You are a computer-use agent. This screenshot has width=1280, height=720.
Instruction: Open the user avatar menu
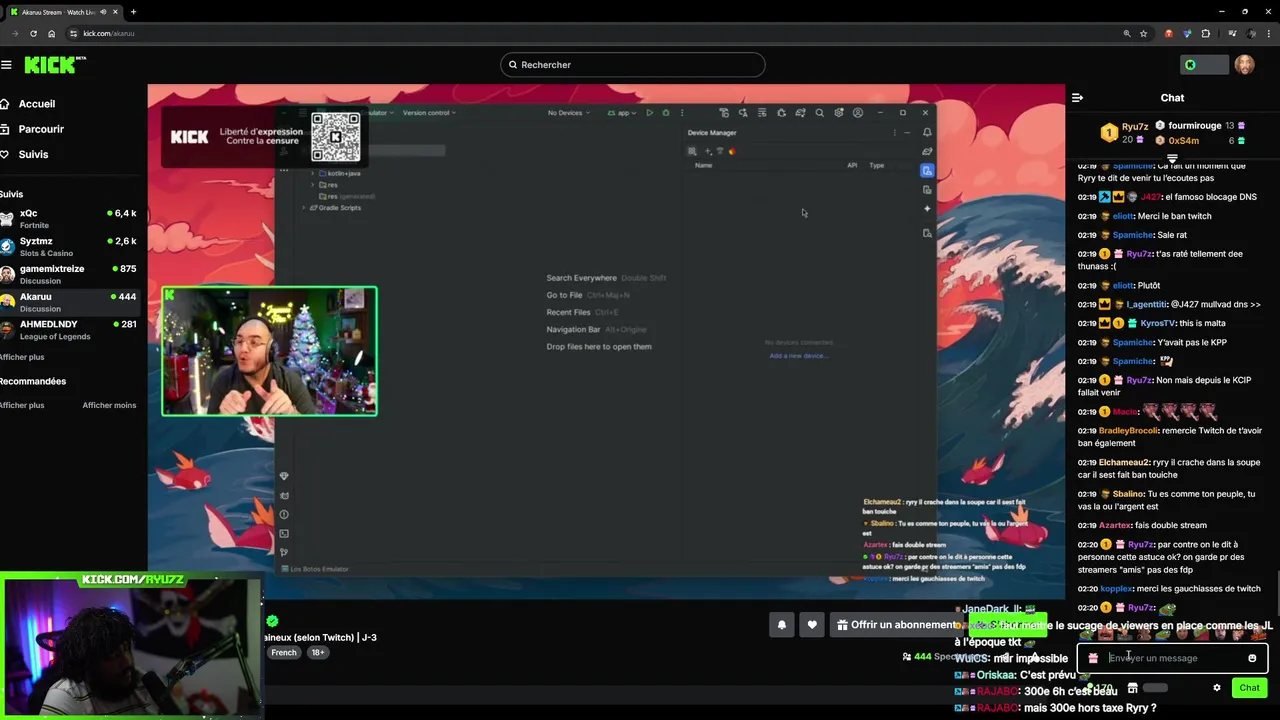pos(1244,65)
